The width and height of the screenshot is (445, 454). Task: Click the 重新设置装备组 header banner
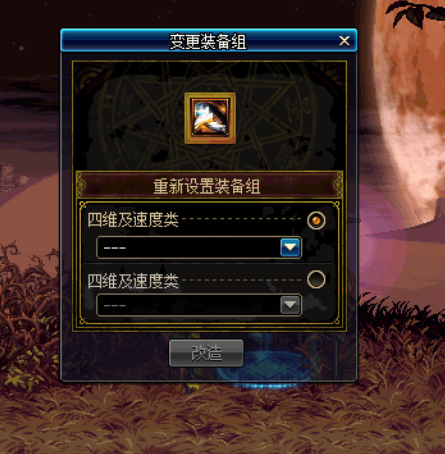209,185
